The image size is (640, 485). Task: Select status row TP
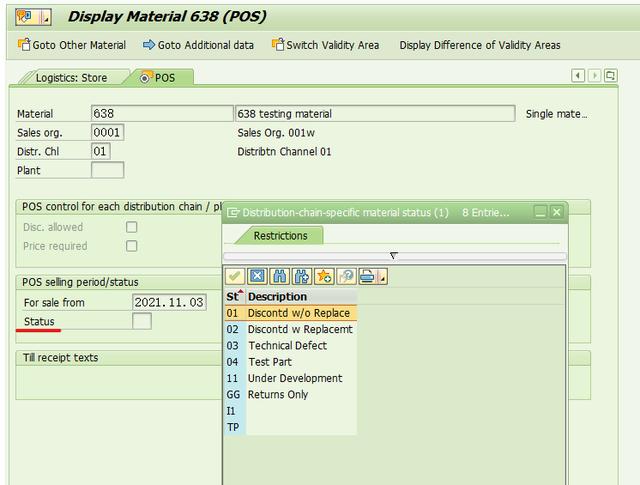(x=291, y=427)
